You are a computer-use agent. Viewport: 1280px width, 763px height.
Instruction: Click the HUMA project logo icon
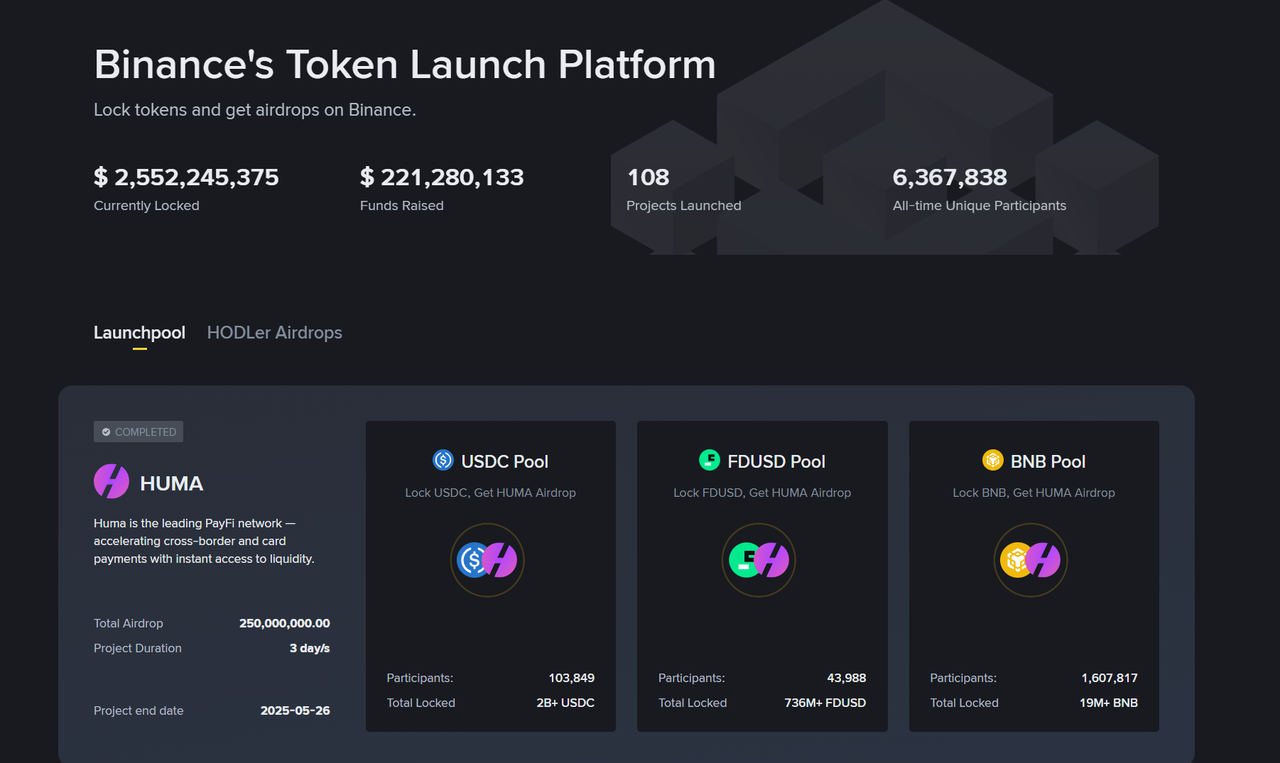(111, 481)
